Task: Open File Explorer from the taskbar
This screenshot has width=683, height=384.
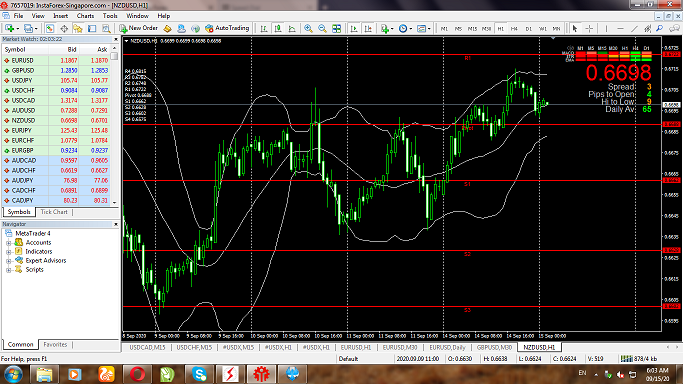Action: click(x=44, y=374)
